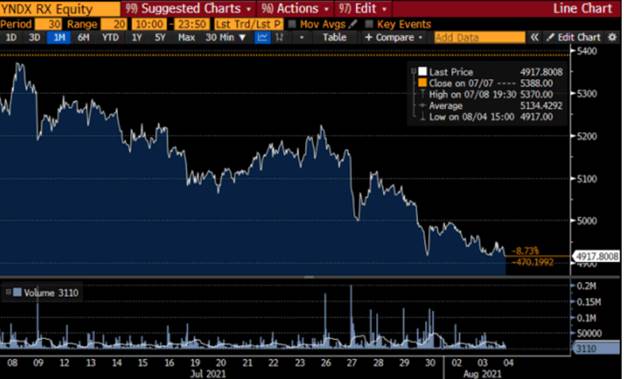This screenshot has height=379, width=624.
Task: Open chart settings gear icon
Action: (612, 37)
